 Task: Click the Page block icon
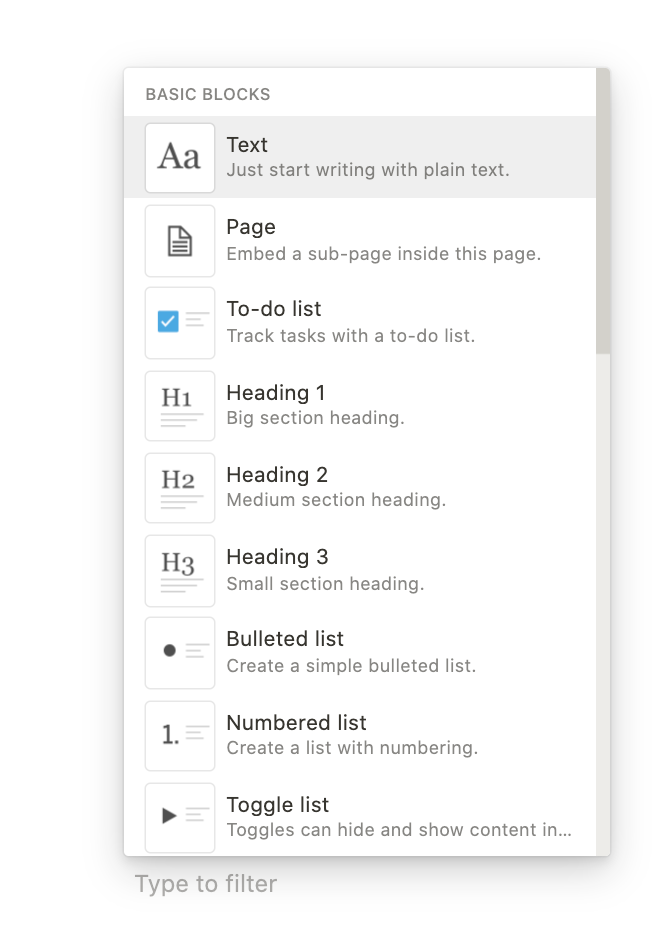179,240
